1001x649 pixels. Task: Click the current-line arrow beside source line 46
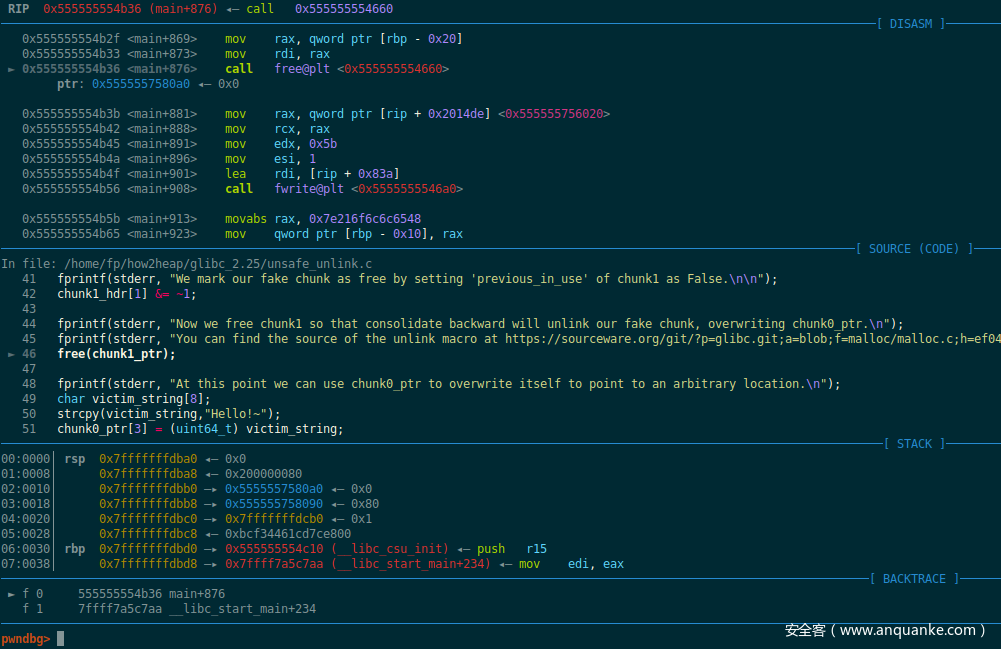(11, 354)
